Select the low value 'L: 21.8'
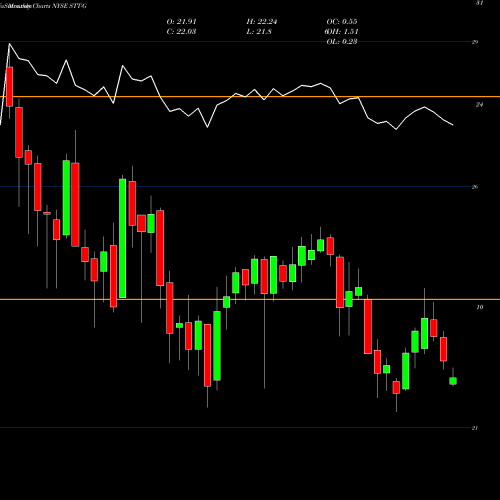500x500 pixels. click(x=259, y=32)
